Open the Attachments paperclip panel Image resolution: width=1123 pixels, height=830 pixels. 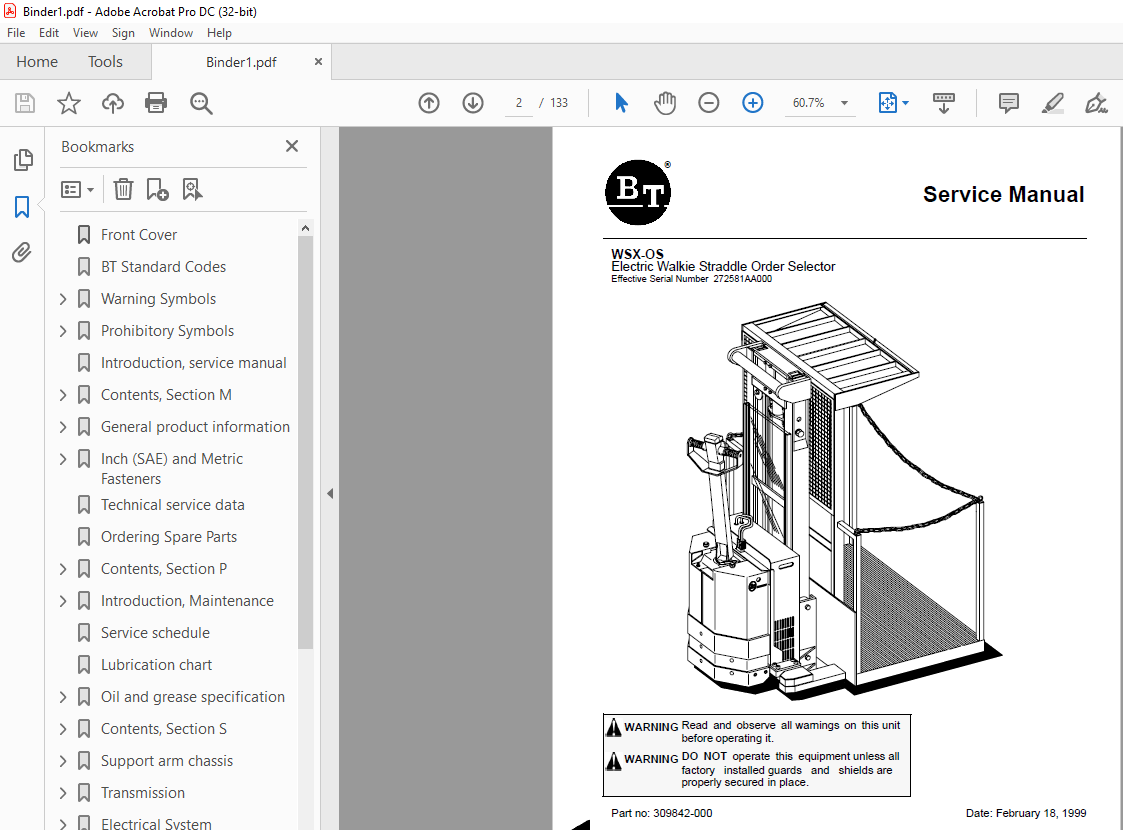tap(22, 252)
